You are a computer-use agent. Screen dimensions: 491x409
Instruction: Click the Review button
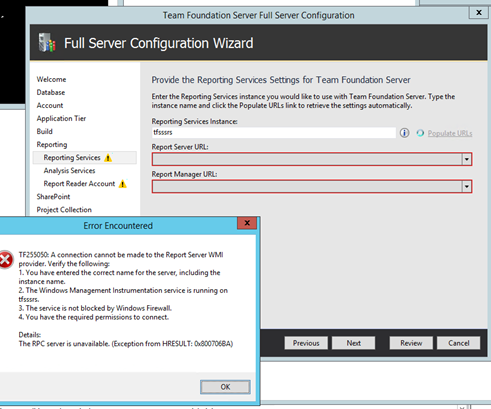coord(411,343)
